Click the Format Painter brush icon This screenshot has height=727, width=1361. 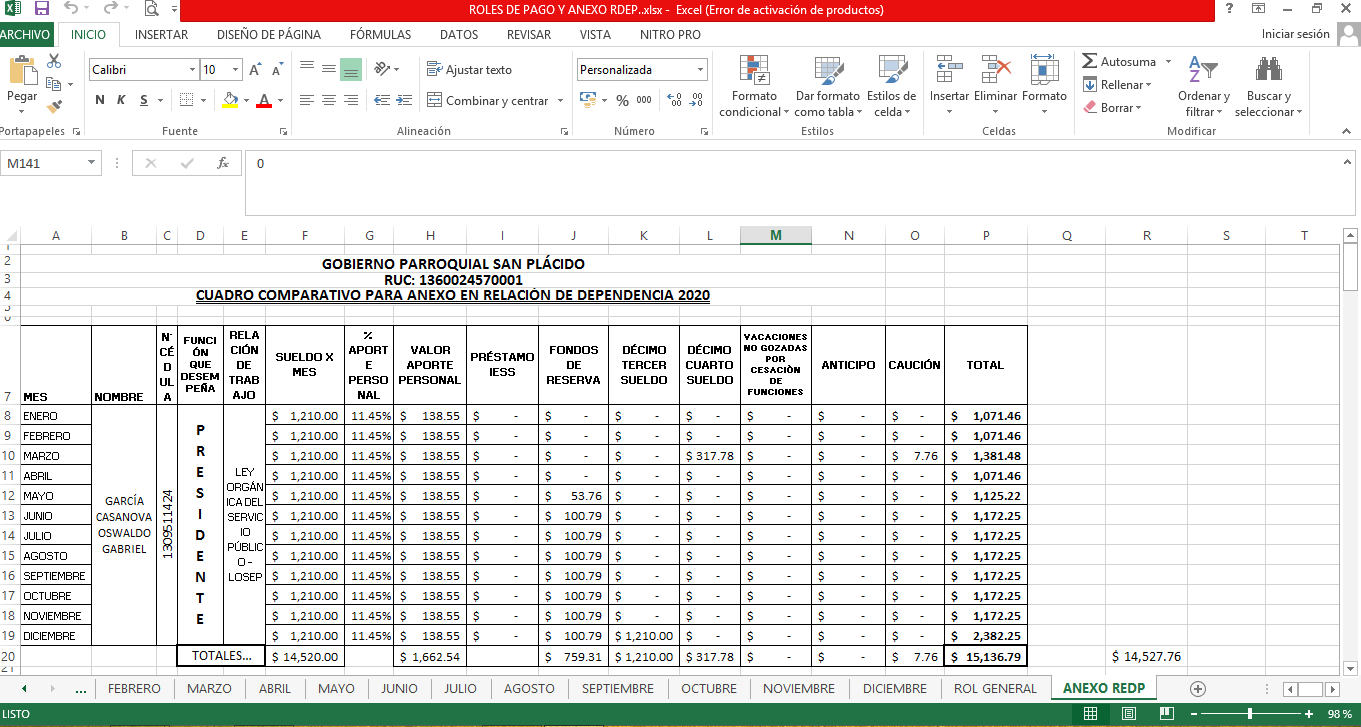click(x=54, y=106)
